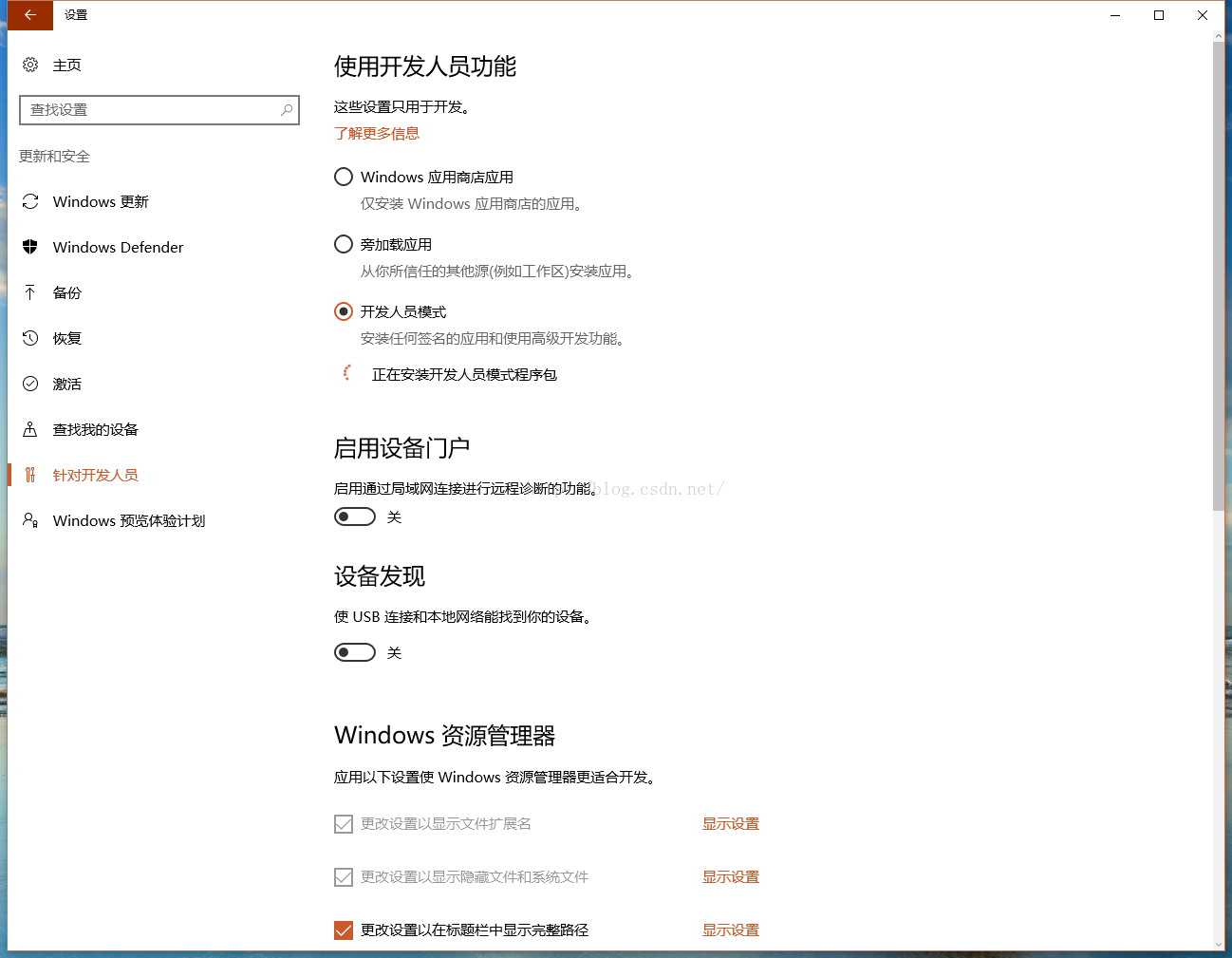
Task: Click the 启用设备门户 heading text
Action: click(402, 448)
